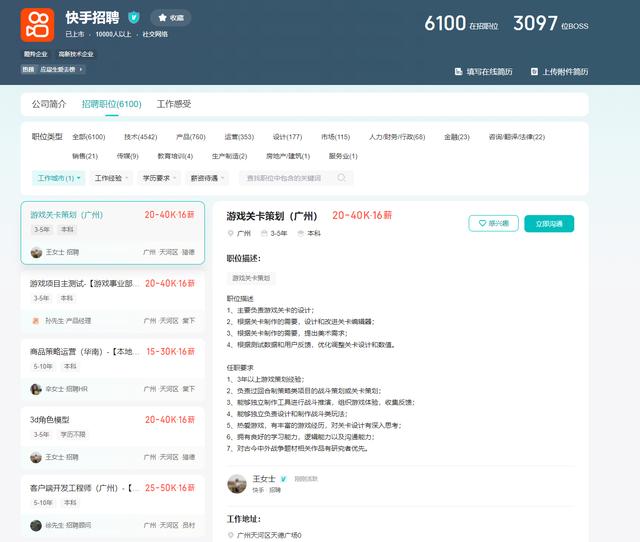Select 技术(4542) job type filter
The height and width of the screenshot is (542, 640).
[x=140, y=137]
